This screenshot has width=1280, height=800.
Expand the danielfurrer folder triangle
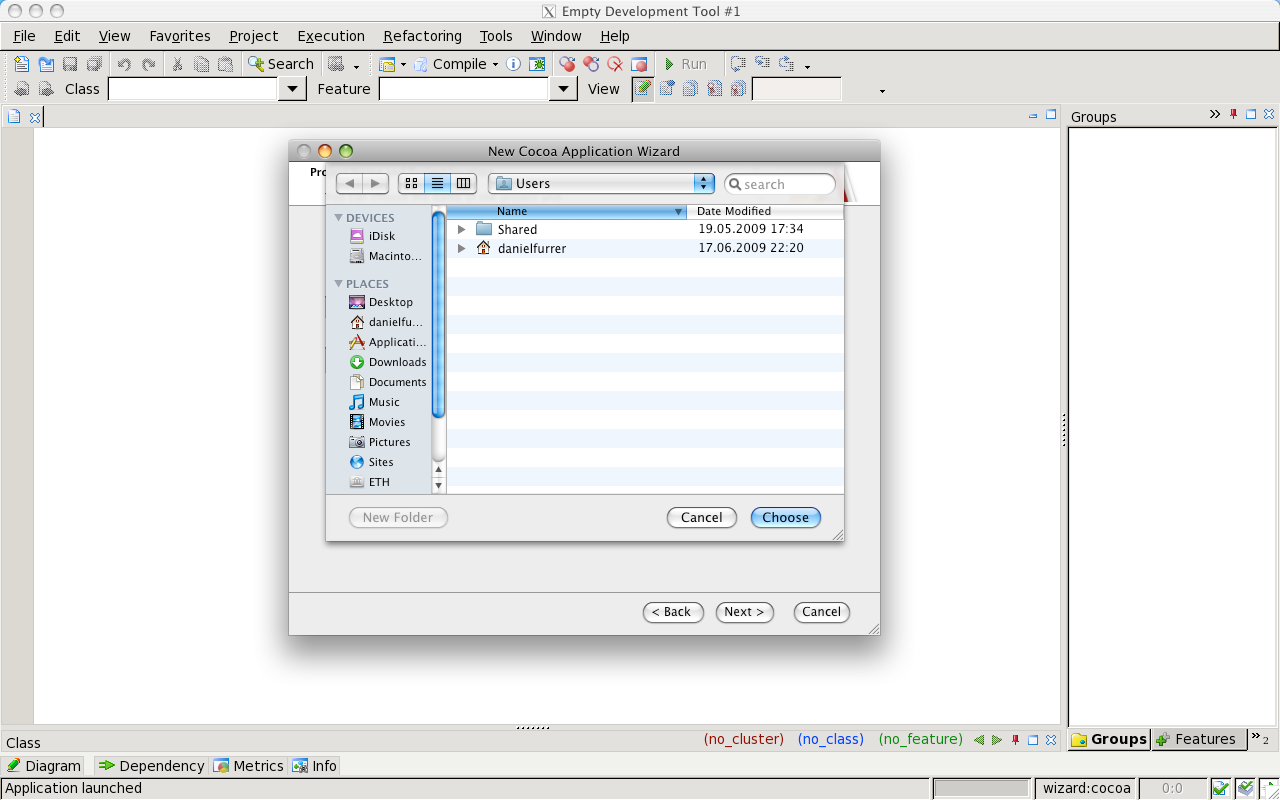461,248
